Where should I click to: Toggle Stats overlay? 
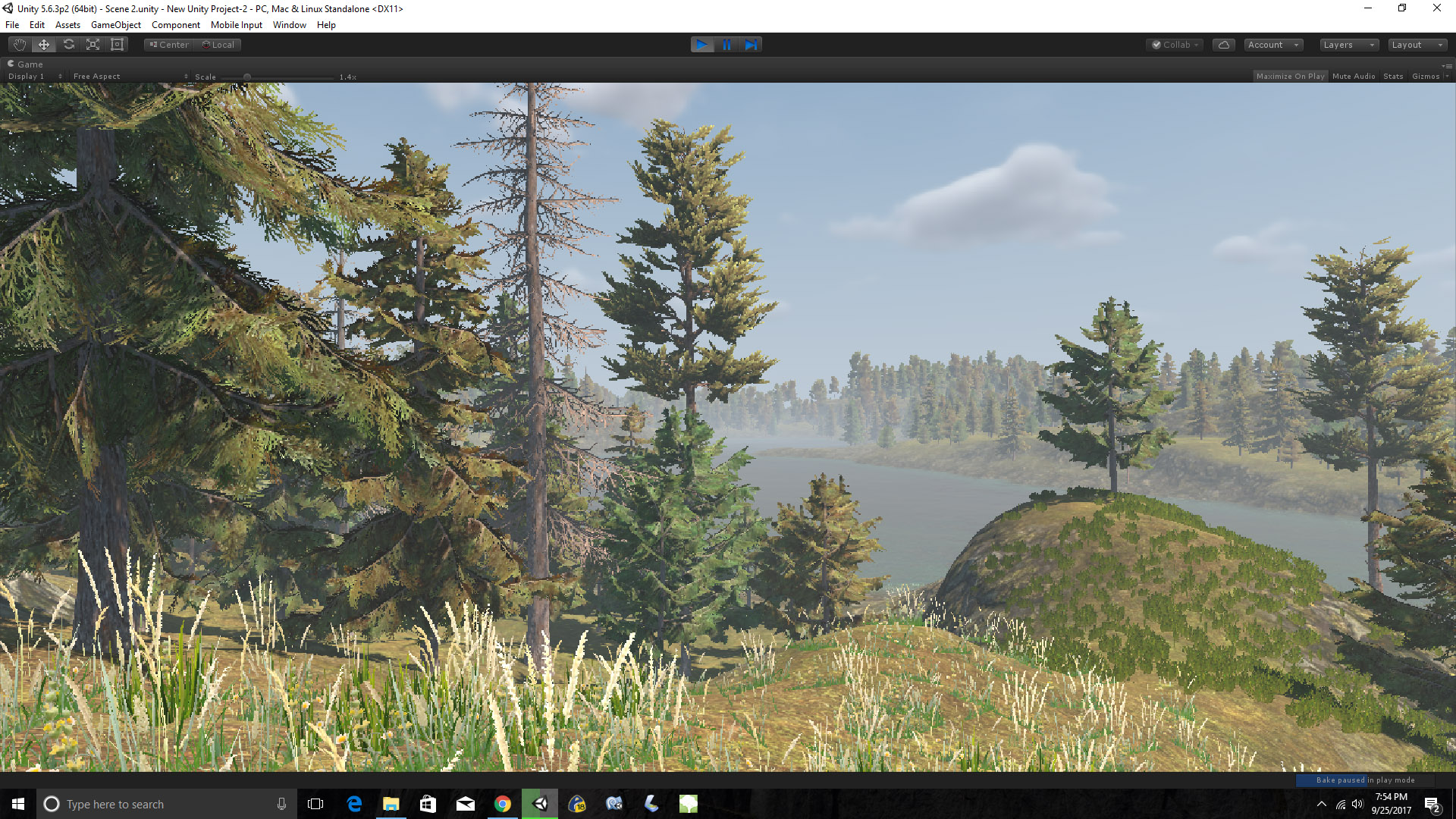(x=1392, y=77)
